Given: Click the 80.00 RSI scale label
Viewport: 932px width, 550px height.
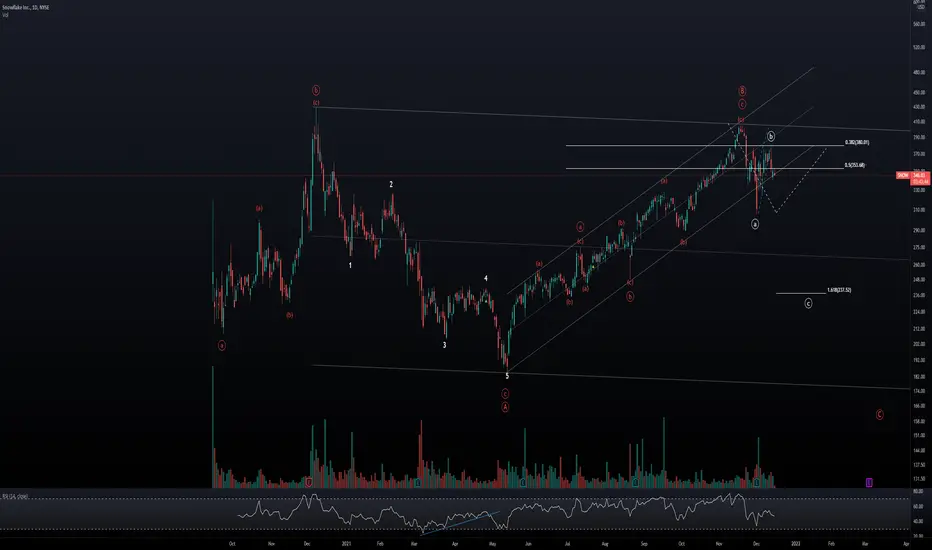Looking at the screenshot, I should click(x=918, y=492).
